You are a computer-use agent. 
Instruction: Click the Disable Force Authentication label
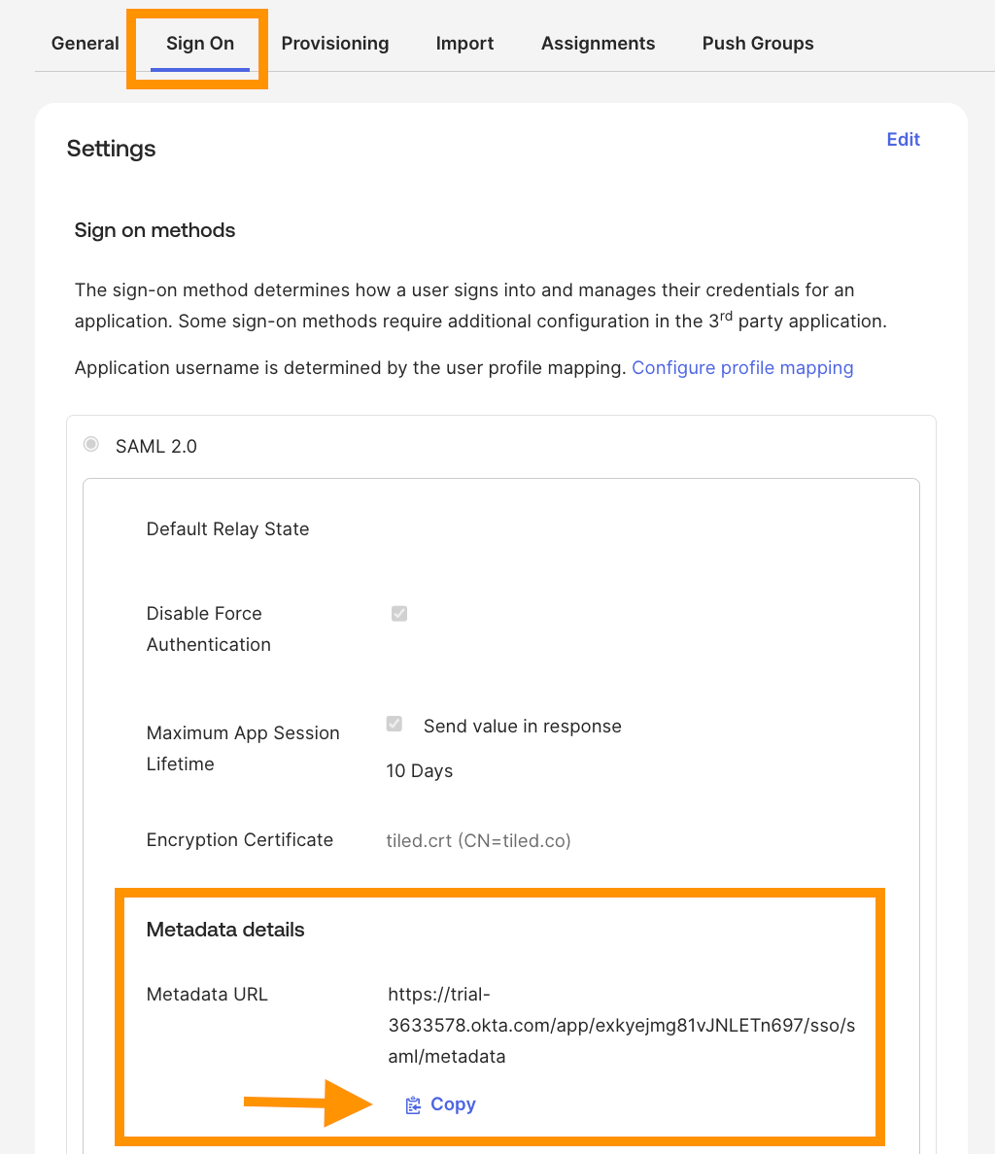tap(208, 629)
